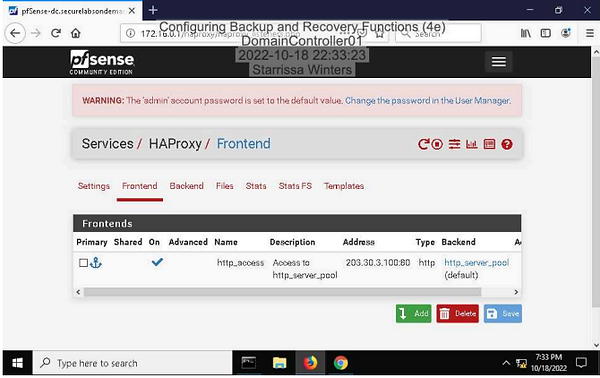
Task: Open a new browser tab
Action: [153, 10]
